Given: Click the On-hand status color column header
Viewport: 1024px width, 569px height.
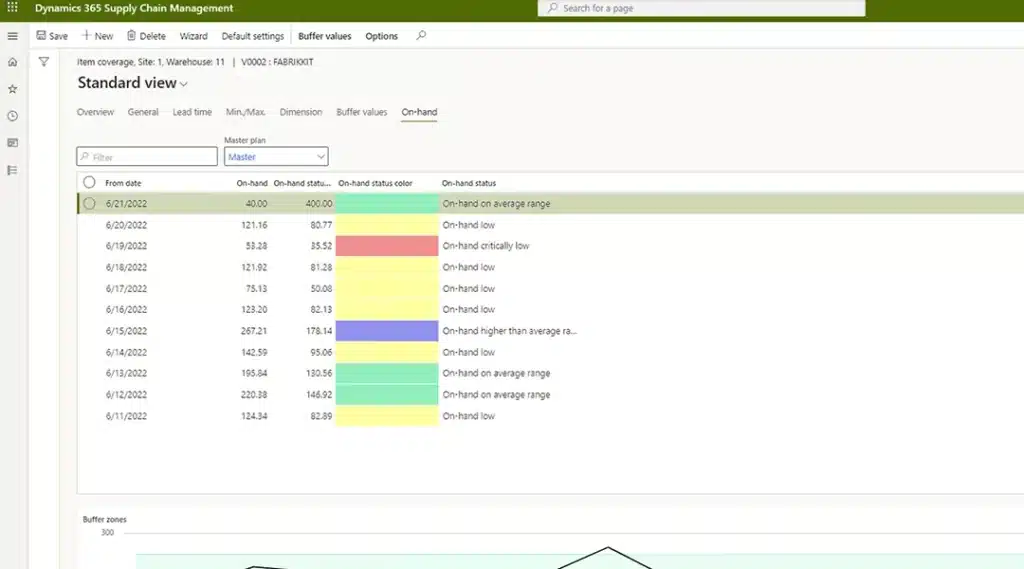Looking at the screenshot, I should click(375, 183).
